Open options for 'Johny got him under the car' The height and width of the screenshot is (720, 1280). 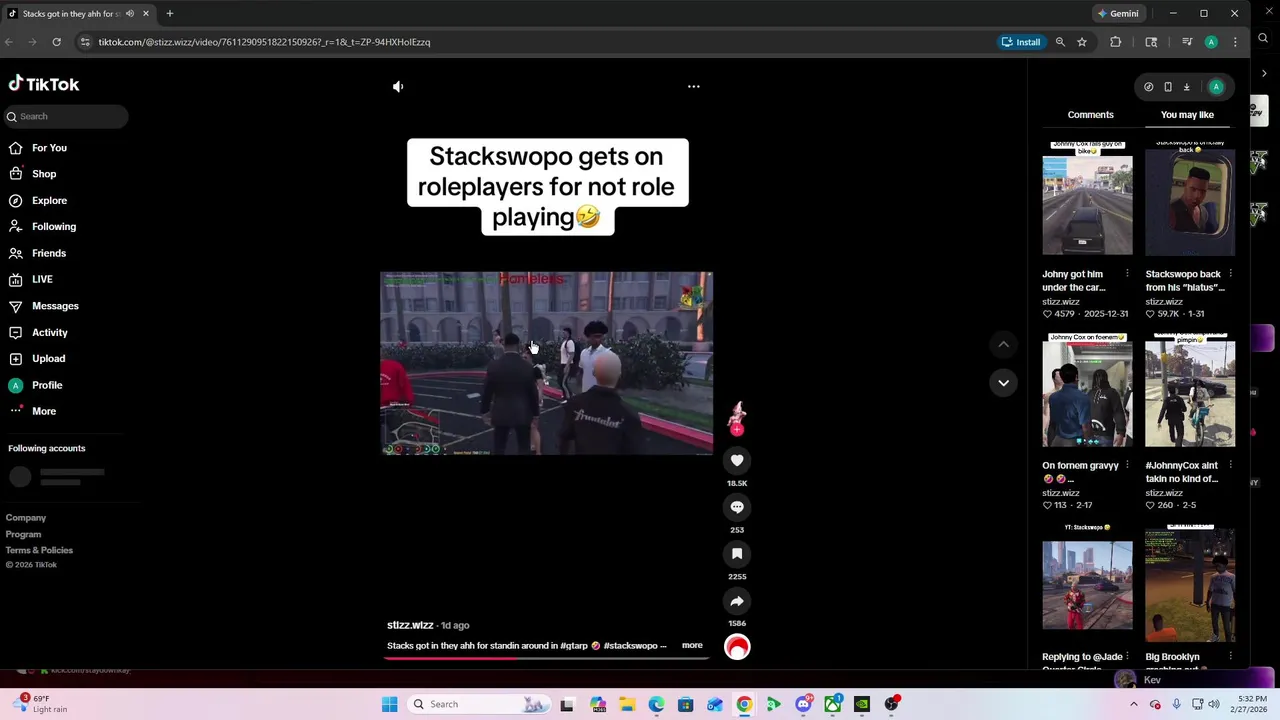pos(1127,274)
